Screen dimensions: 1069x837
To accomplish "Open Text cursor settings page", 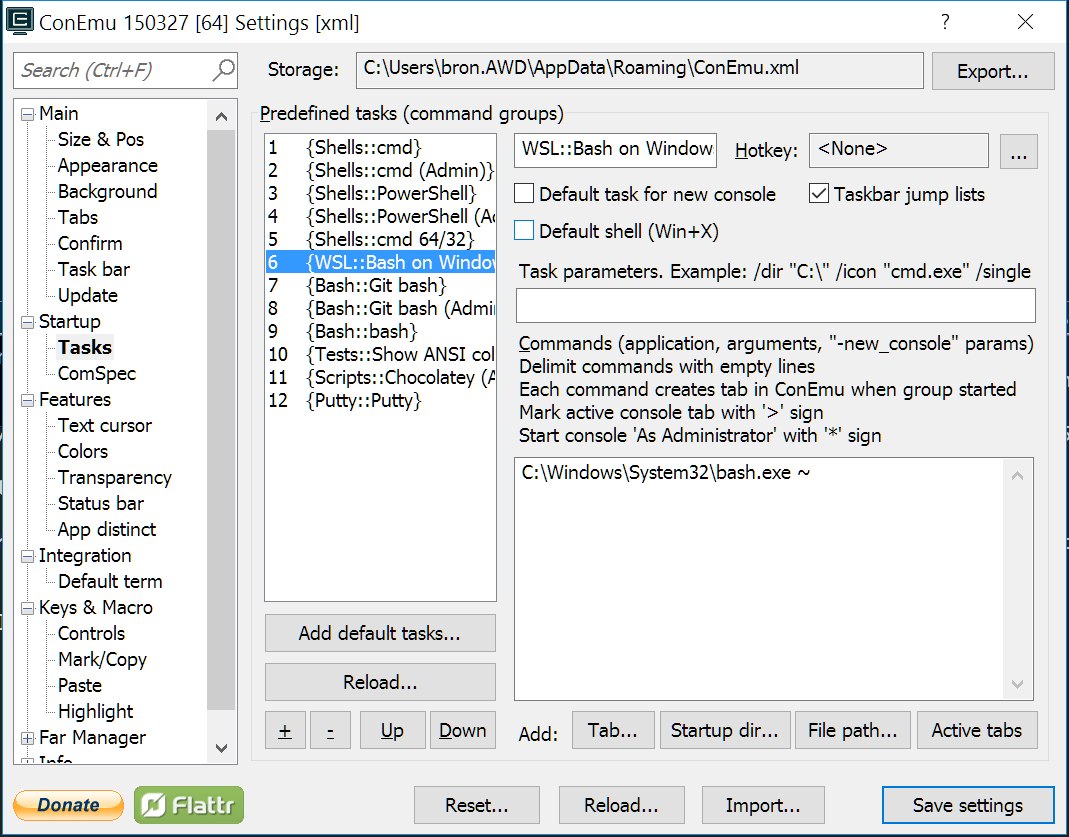I will [104, 425].
